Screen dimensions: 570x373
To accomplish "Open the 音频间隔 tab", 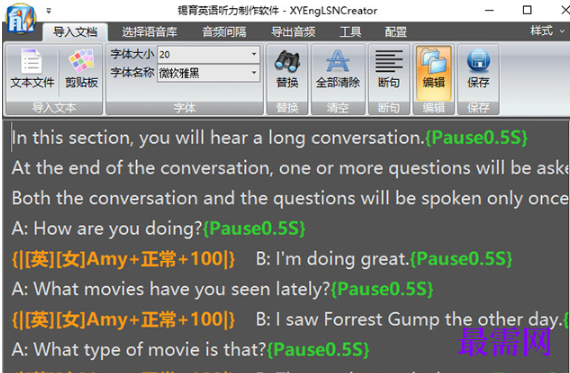I will [x=224, y=32].
